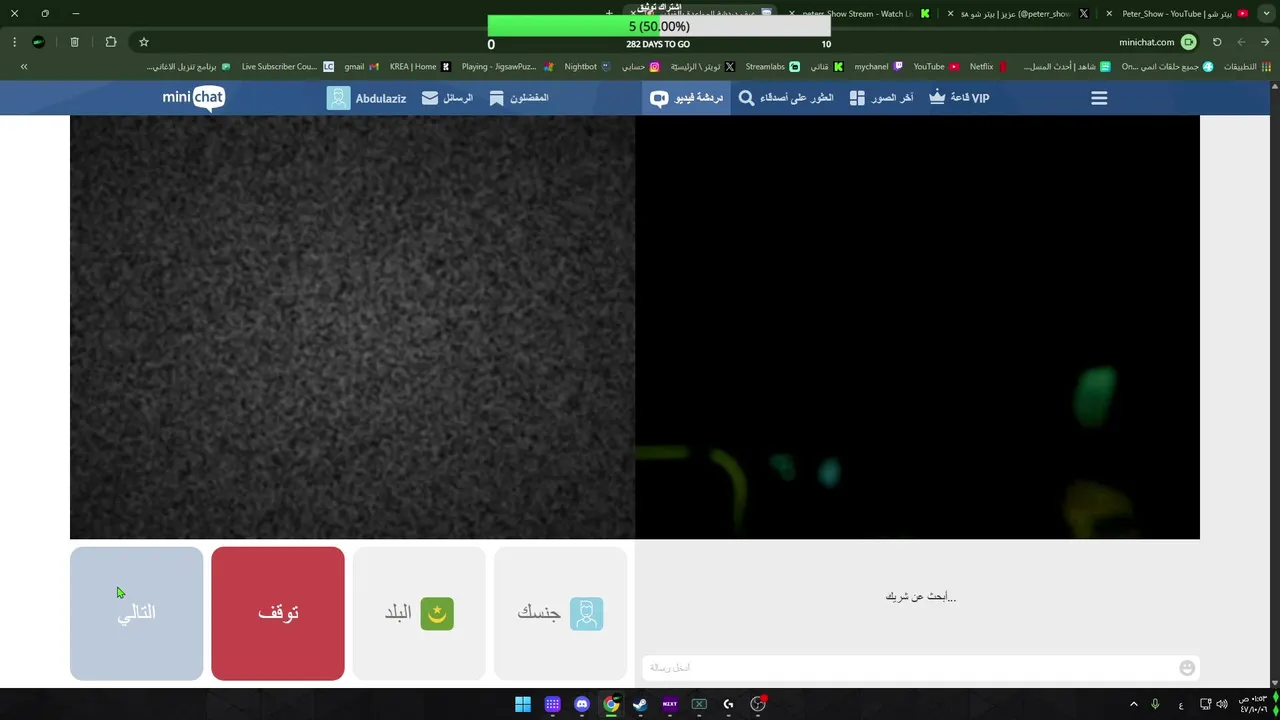Open the tab search dropdown arrow

click(x=1266, y=14)
